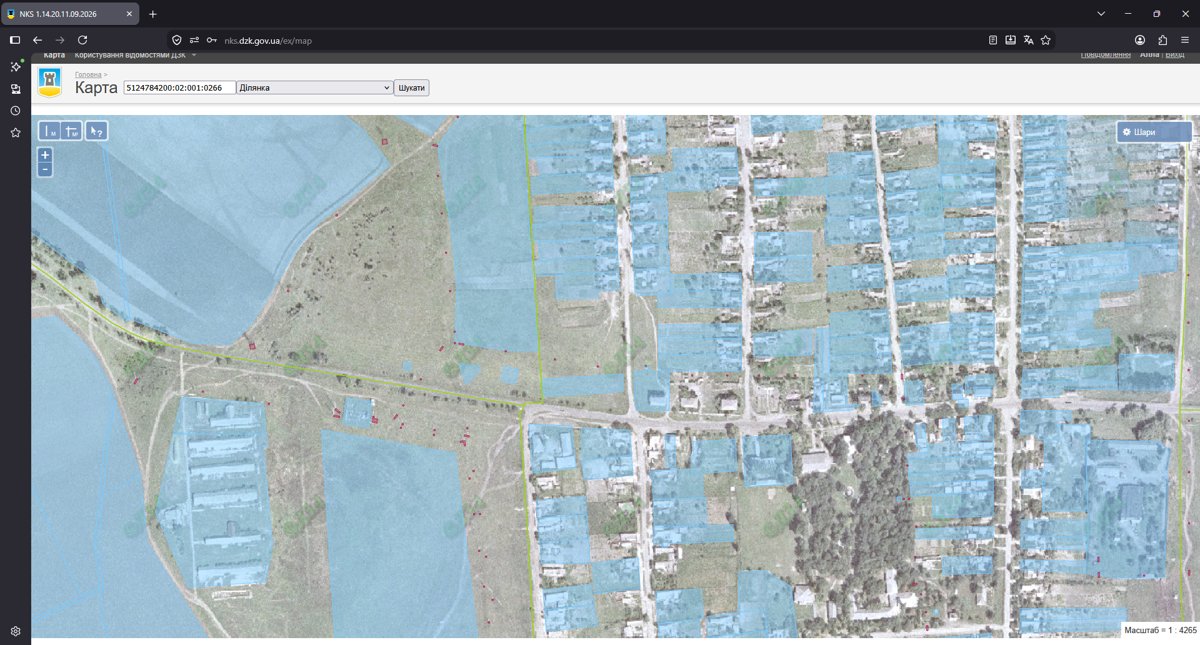Reload the page with the refresh icon
1200x645 pixels.
83,40
